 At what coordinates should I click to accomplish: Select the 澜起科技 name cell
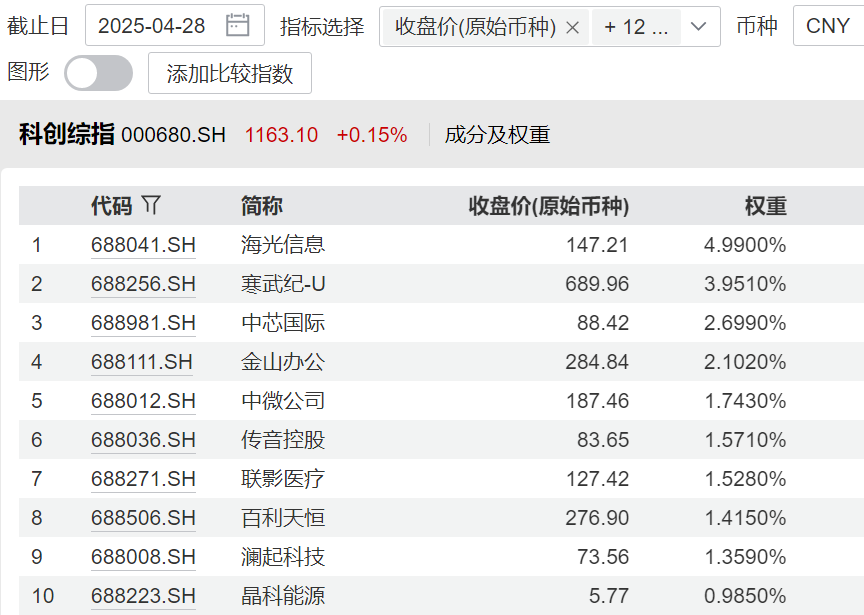(x=283, y=557)
